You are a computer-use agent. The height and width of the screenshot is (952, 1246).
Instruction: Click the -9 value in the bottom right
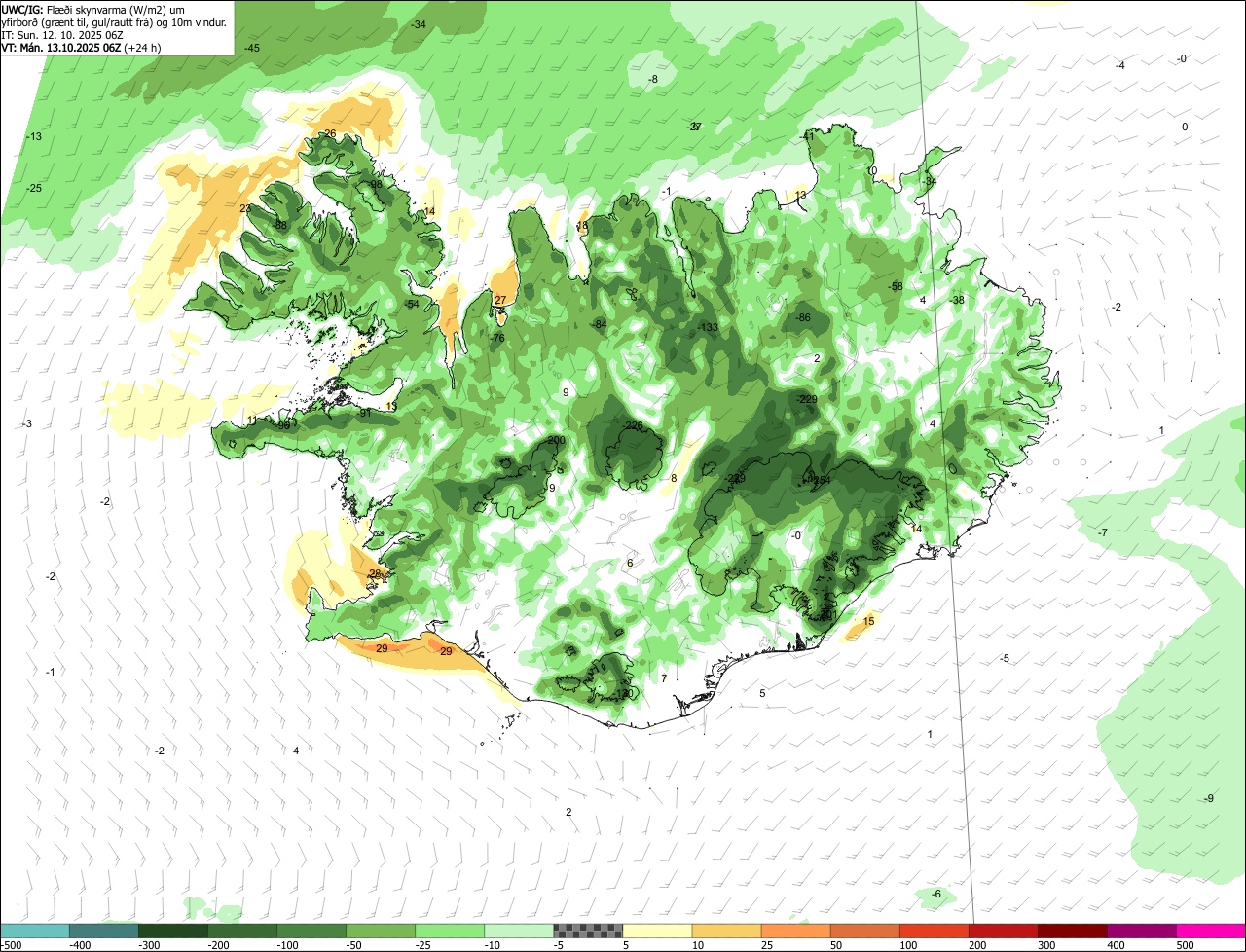point(1209,799)
